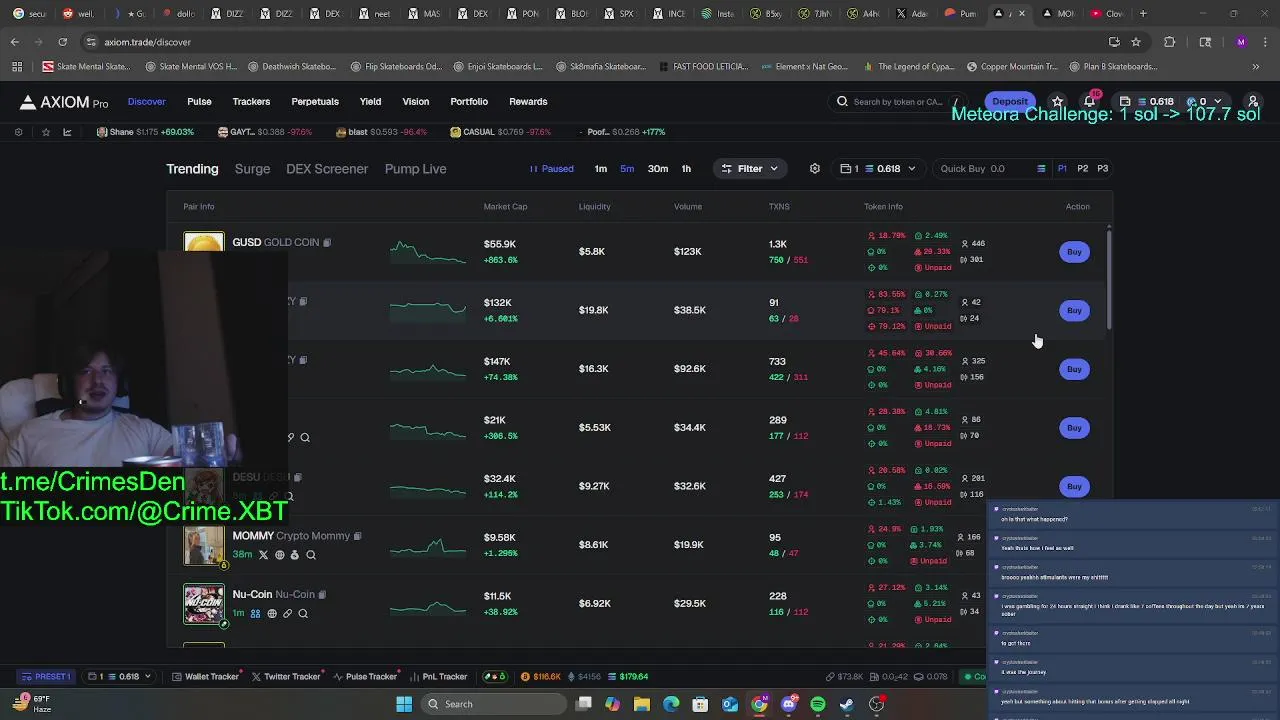The width and height of the screenshot is (1280, 720).
Task: Open Spotify from the Windows taskbar
Action: click(818, 704)
